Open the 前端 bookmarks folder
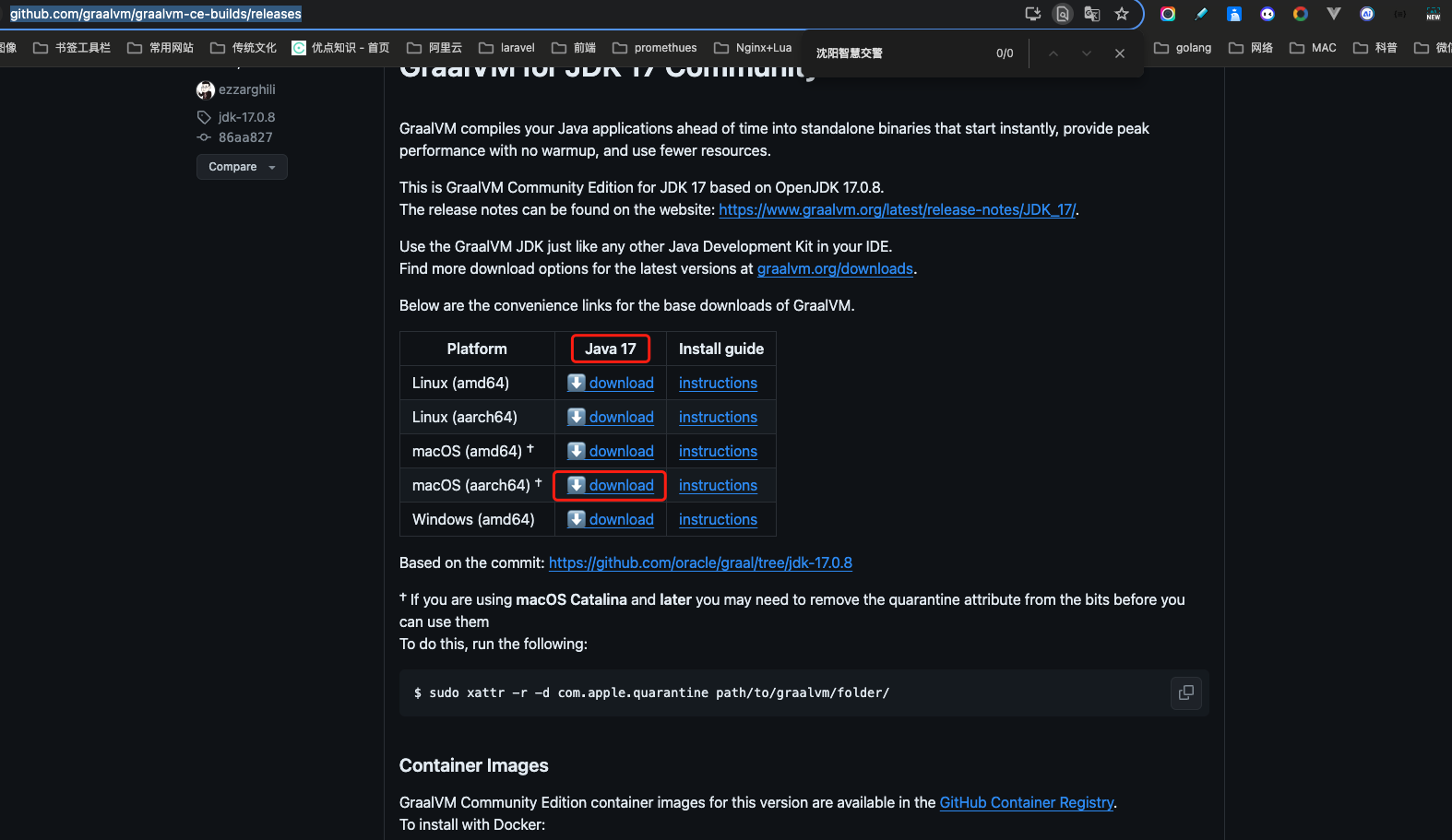 [574, 48]
